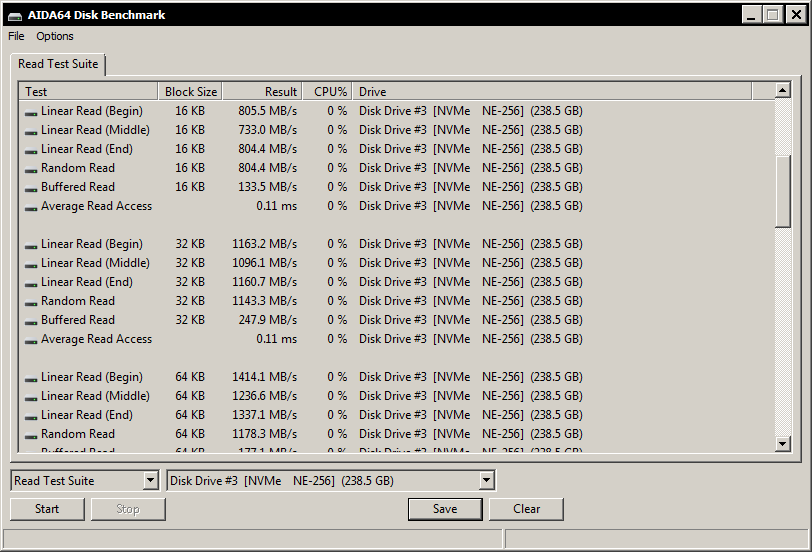The width and height of the screenshot is (812, 552).
Task: Clear the benchmark results
Action: [526, 509]
